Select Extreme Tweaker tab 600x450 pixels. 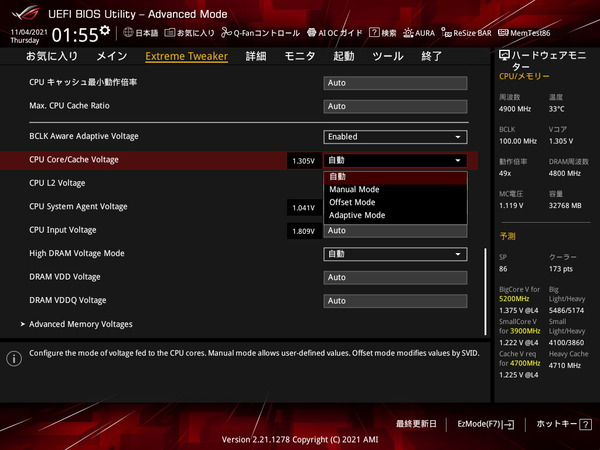point(186,56)
